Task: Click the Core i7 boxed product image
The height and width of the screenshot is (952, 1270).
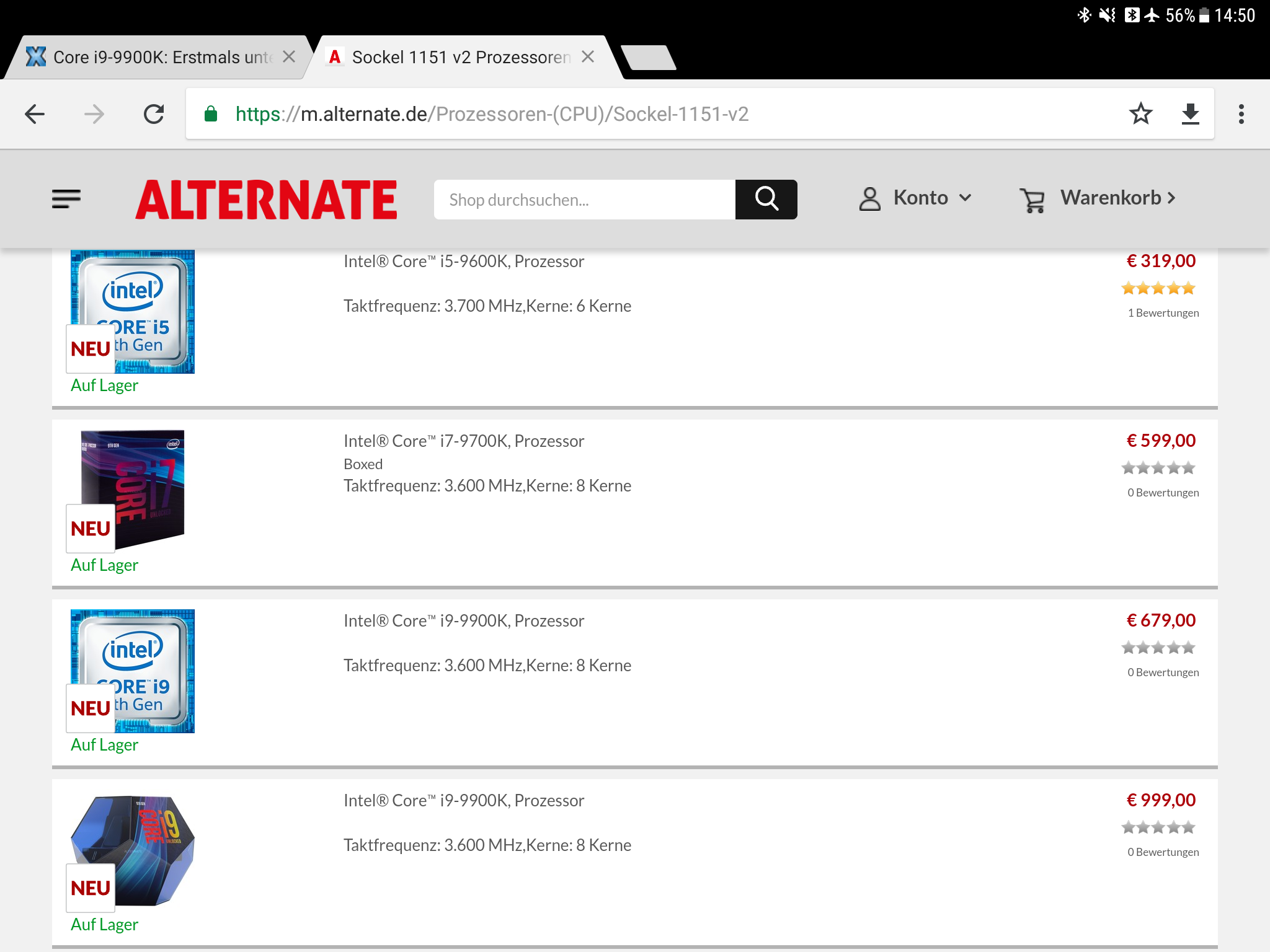Action: [133, 490]
